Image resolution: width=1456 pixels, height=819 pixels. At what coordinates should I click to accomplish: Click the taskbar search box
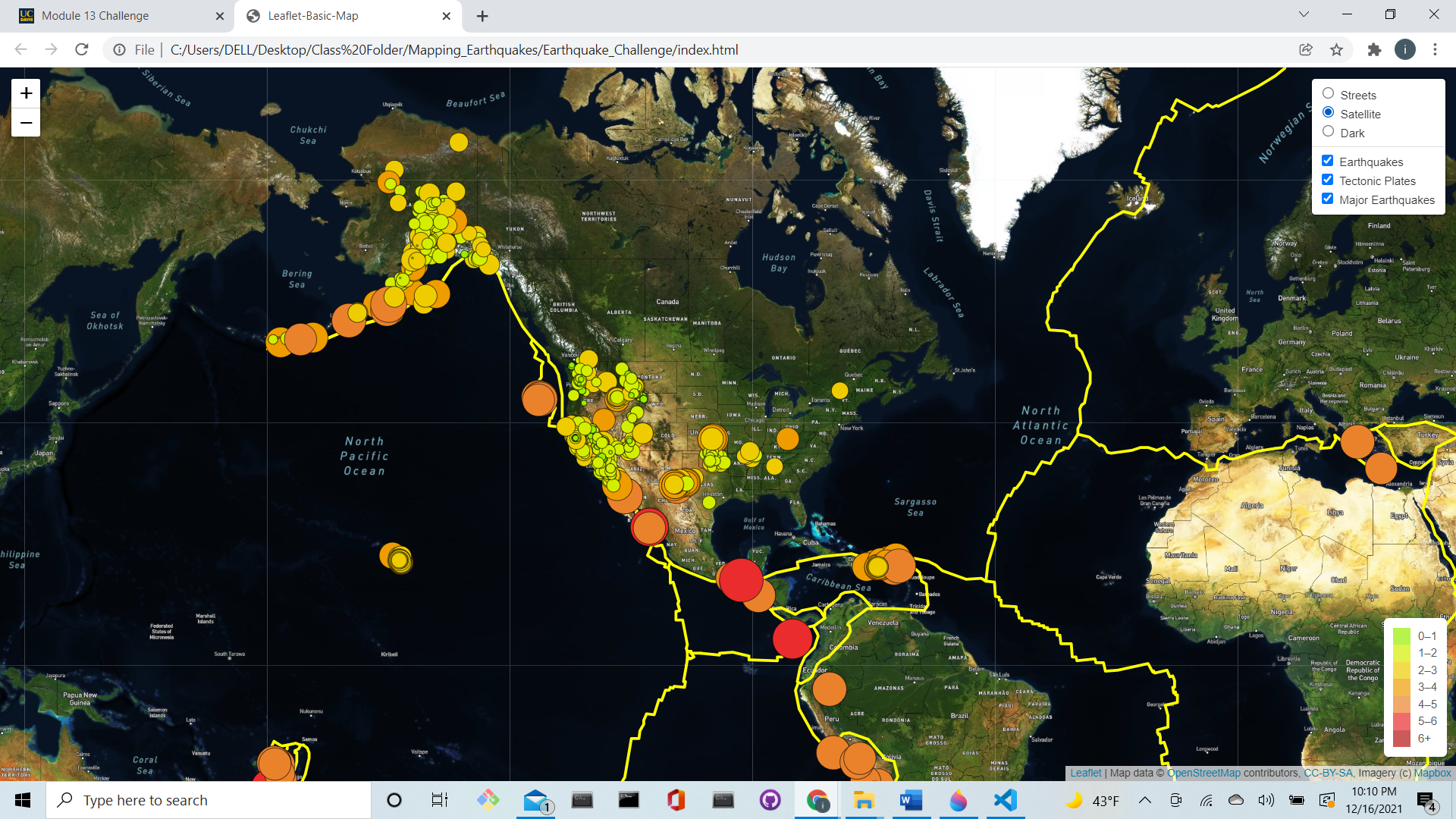pyautogui.click(x=209, y=800)
